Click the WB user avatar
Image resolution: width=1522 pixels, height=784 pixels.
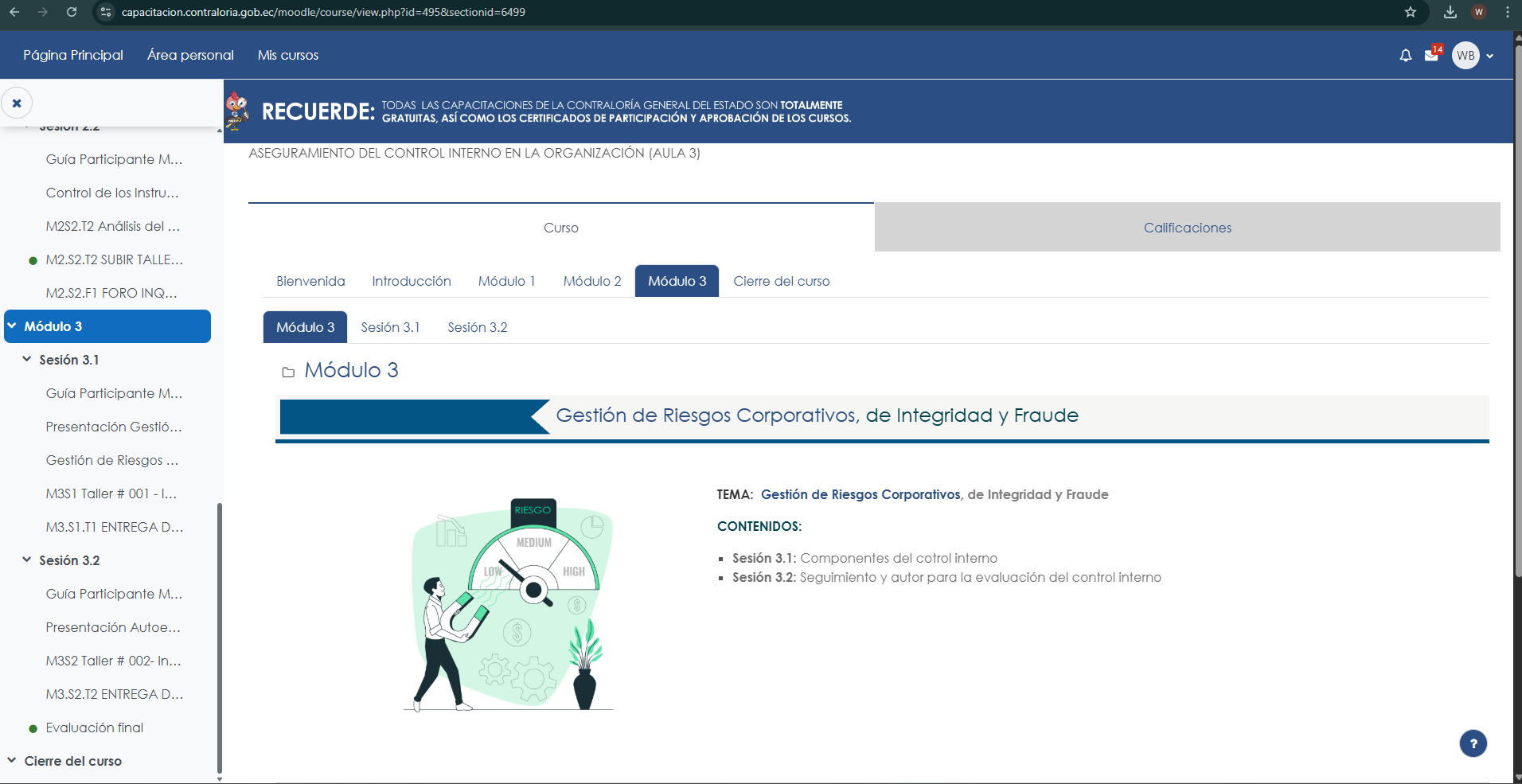pyautogui.click(x=1465, y=56)
